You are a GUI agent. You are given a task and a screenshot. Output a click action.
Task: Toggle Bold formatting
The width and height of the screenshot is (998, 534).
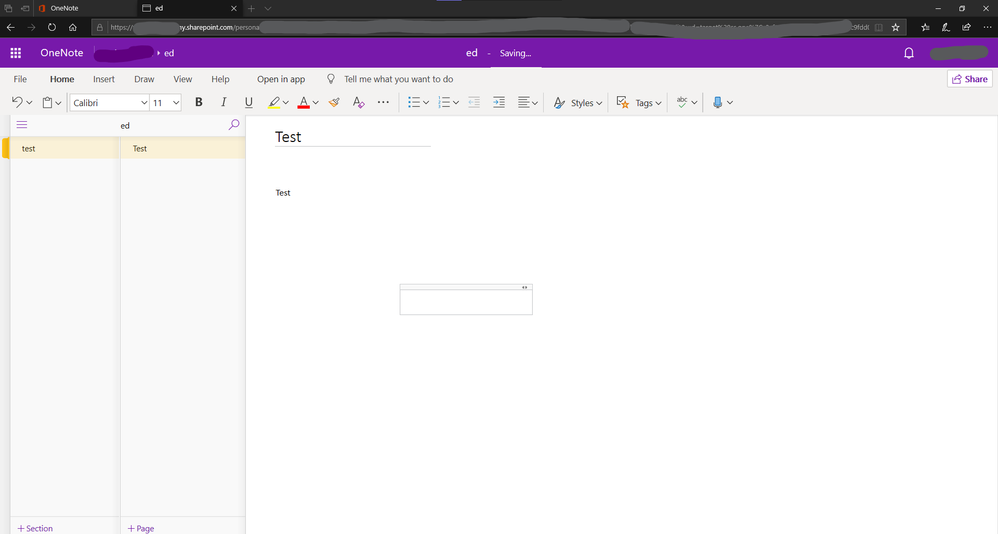(199, 102)
